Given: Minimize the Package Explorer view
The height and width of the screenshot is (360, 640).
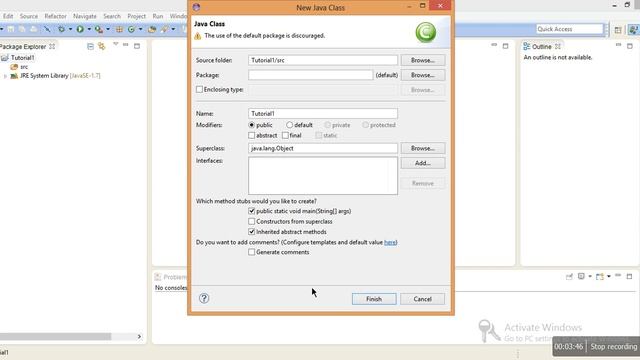Looking at the screenshot, I should [126, 44].
